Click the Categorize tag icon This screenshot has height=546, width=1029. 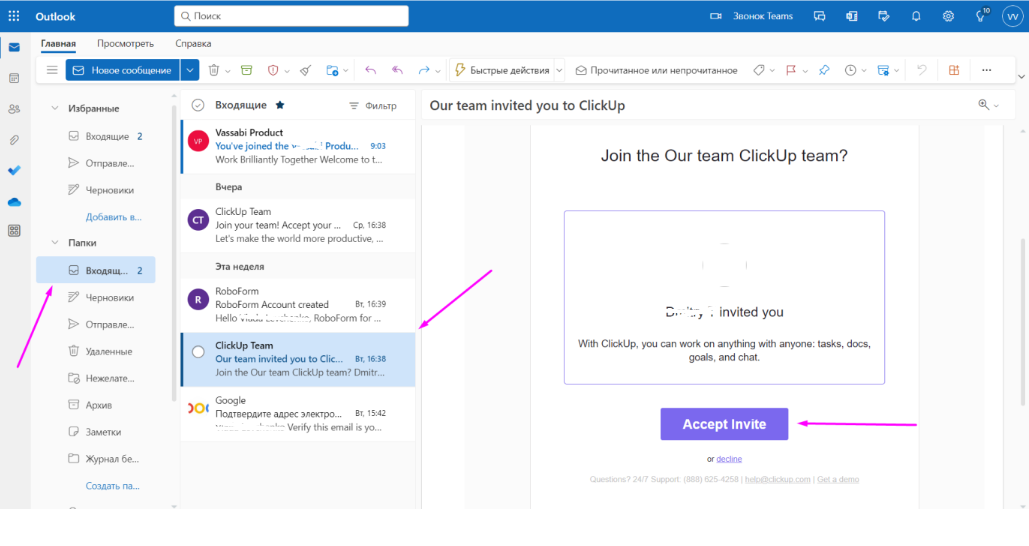(x=759, y=70)
